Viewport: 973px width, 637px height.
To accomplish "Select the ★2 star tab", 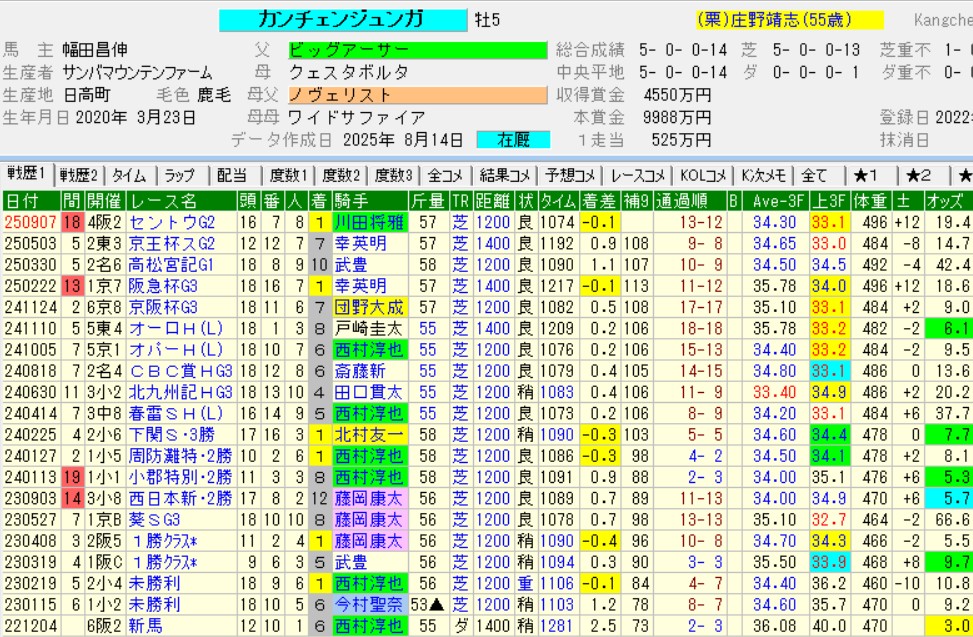I will (918, 175).
